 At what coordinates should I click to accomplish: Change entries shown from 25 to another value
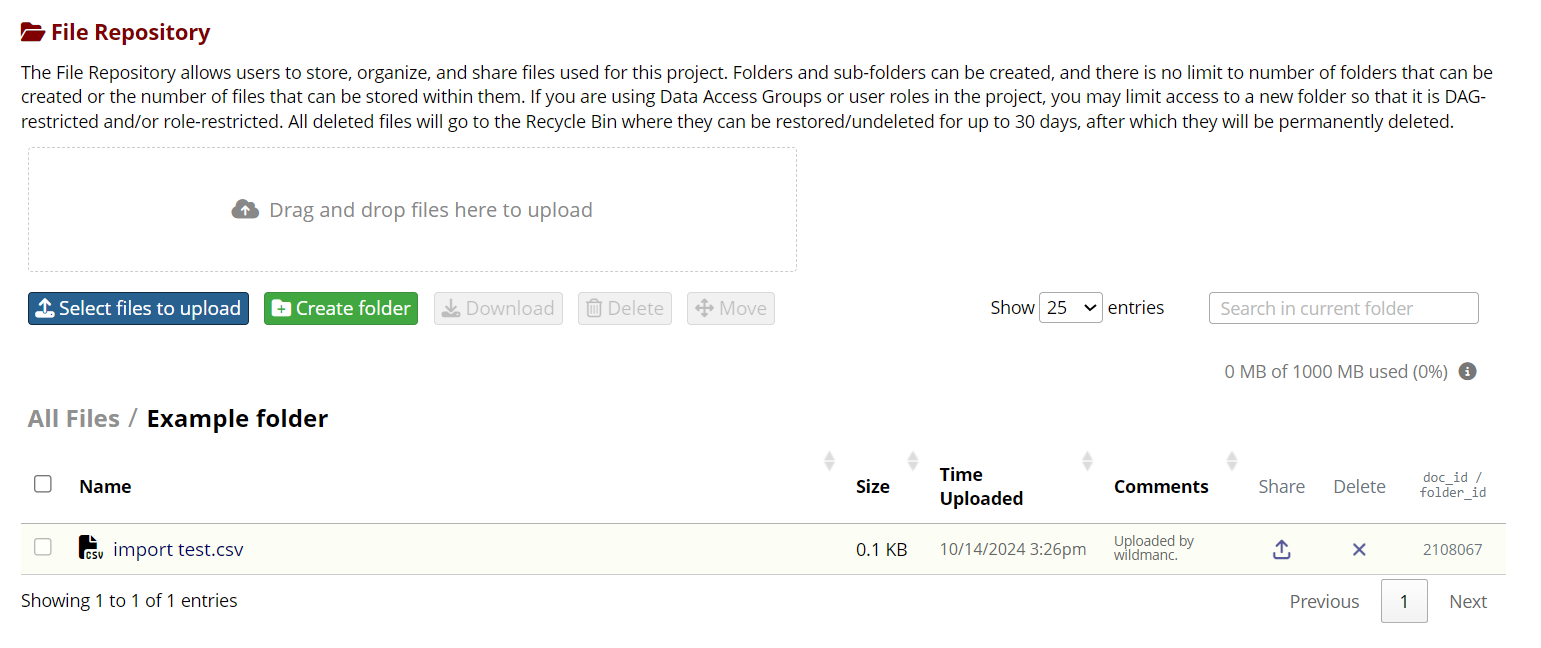tap(1070, 307)
